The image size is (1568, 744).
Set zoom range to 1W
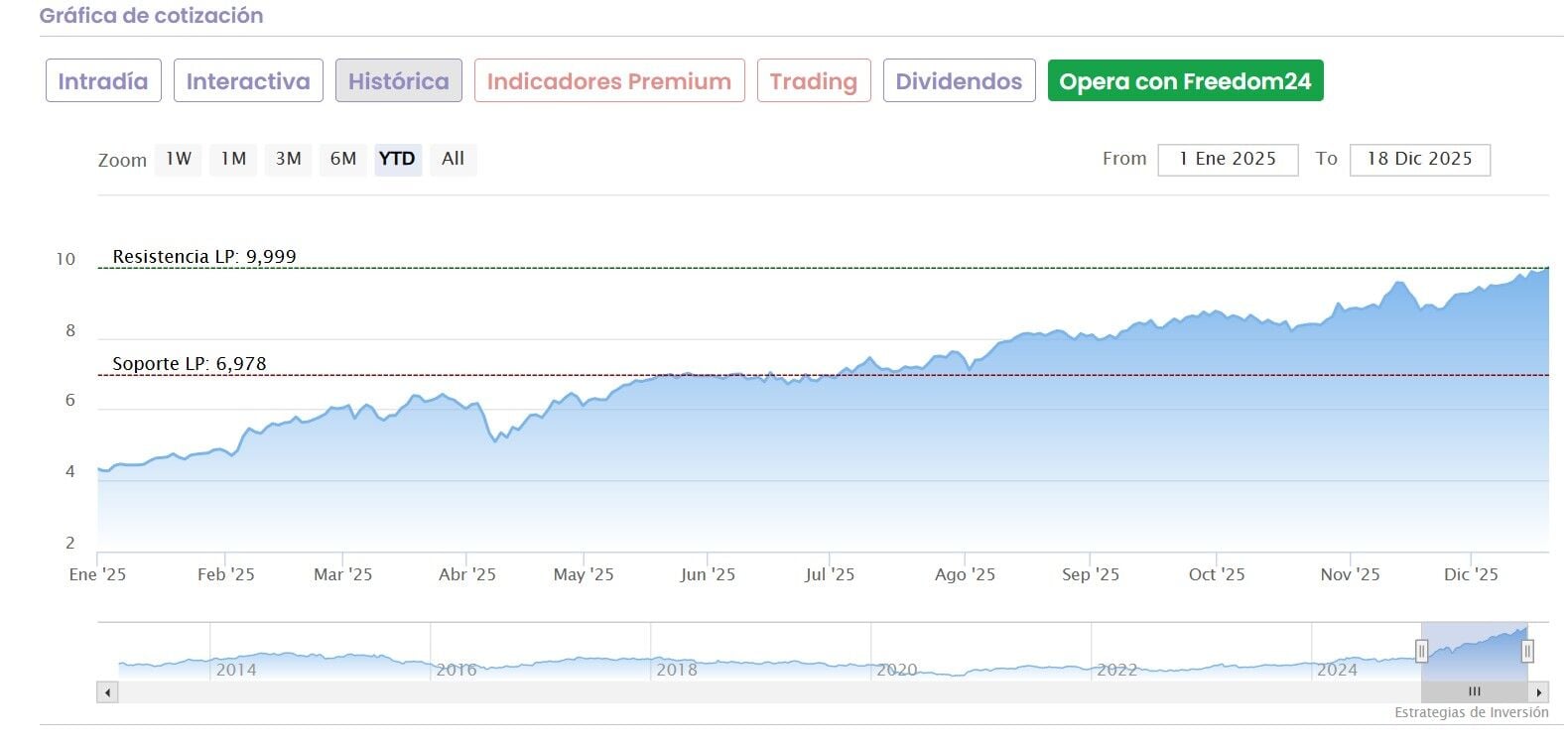[x=179, y=159]
